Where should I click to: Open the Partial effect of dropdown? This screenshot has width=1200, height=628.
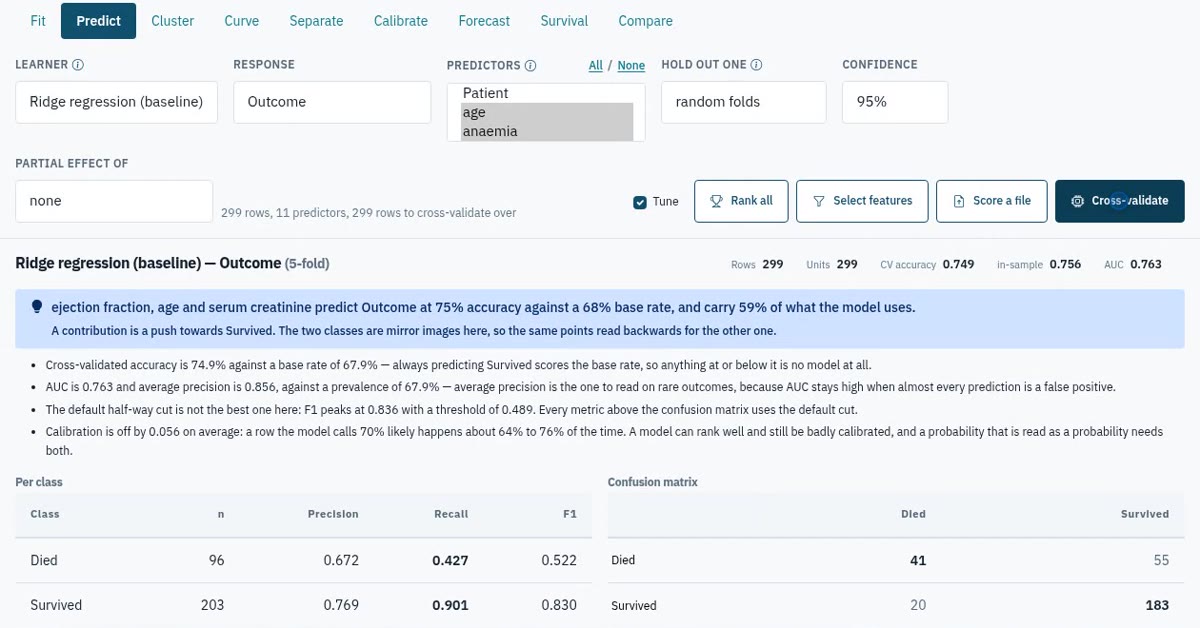(x=114, y=201)
